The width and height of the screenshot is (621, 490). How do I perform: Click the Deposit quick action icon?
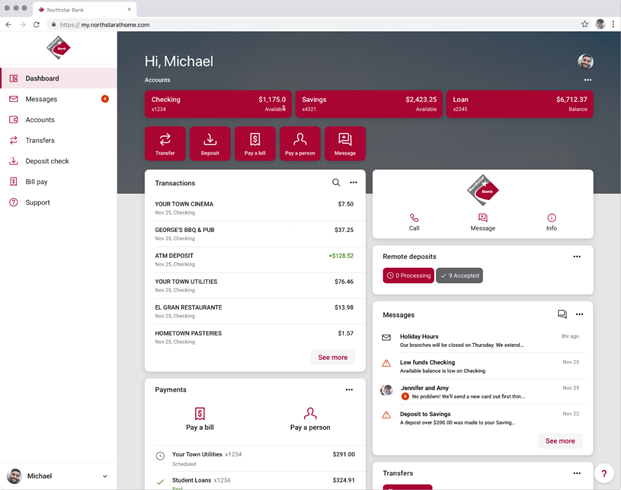pos(210,140)
